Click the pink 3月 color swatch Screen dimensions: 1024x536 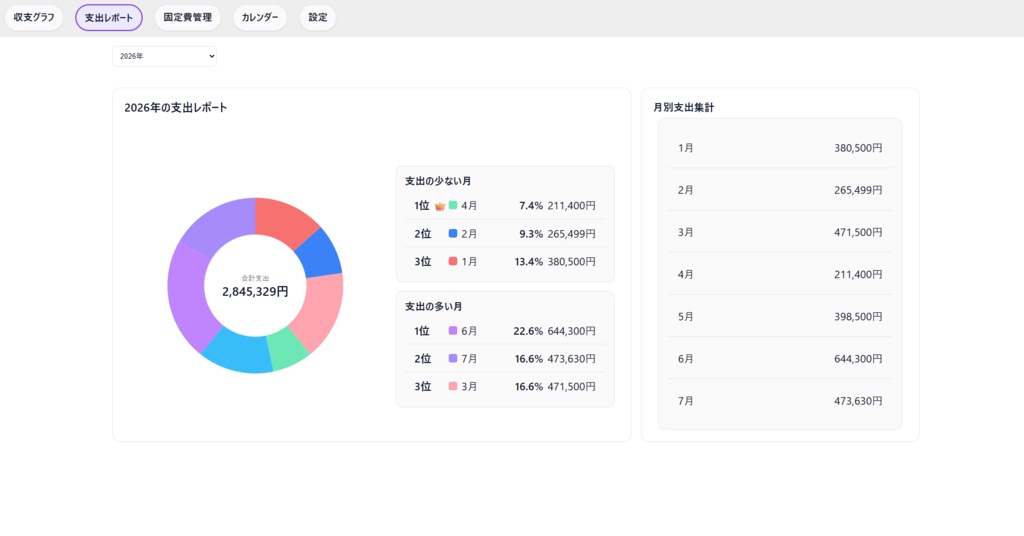(453, 386)
